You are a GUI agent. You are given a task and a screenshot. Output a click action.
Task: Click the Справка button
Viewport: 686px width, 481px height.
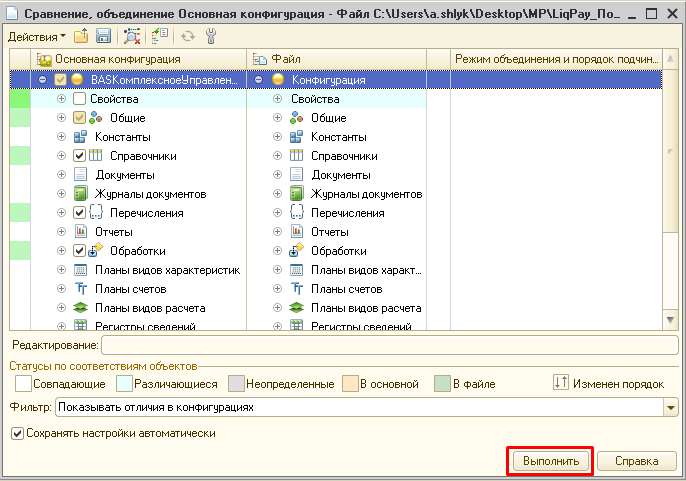click(x=635, y=461)
